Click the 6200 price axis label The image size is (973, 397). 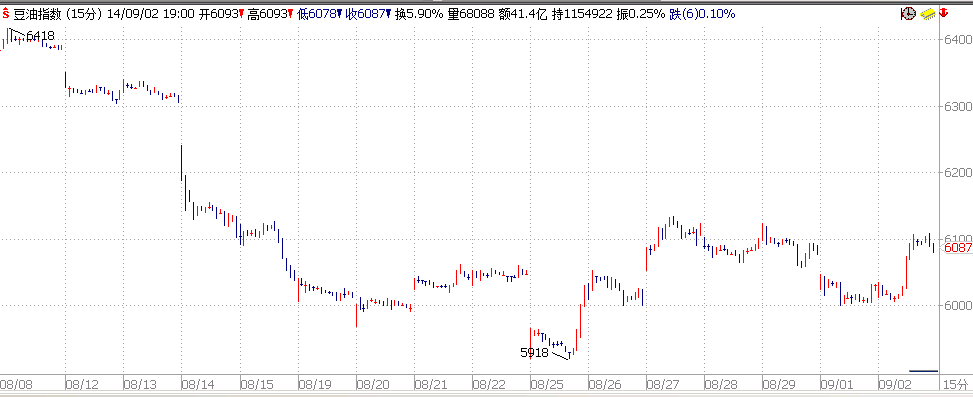[x=958, y=172]
